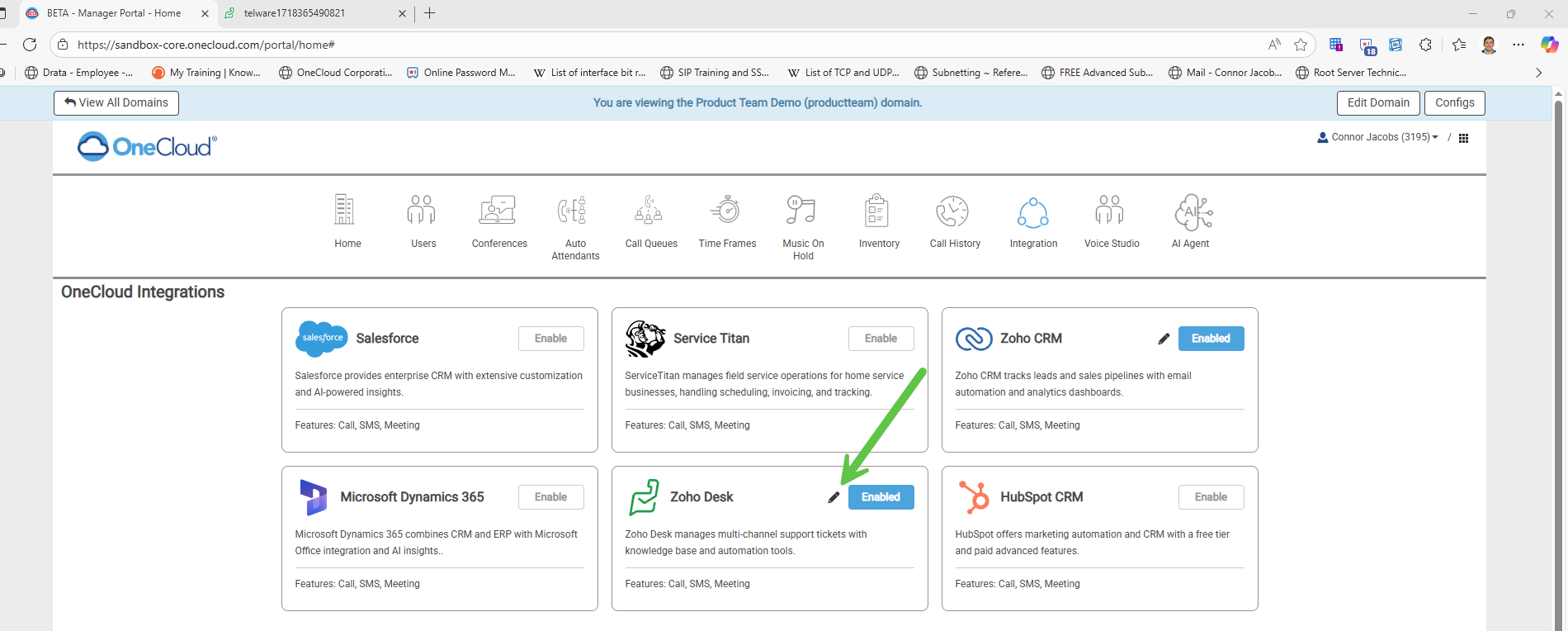Image resolution: width=1568 pixels, height=631 pixels.
Task: Click the browser address bar URL
Action: click(206, 45)
